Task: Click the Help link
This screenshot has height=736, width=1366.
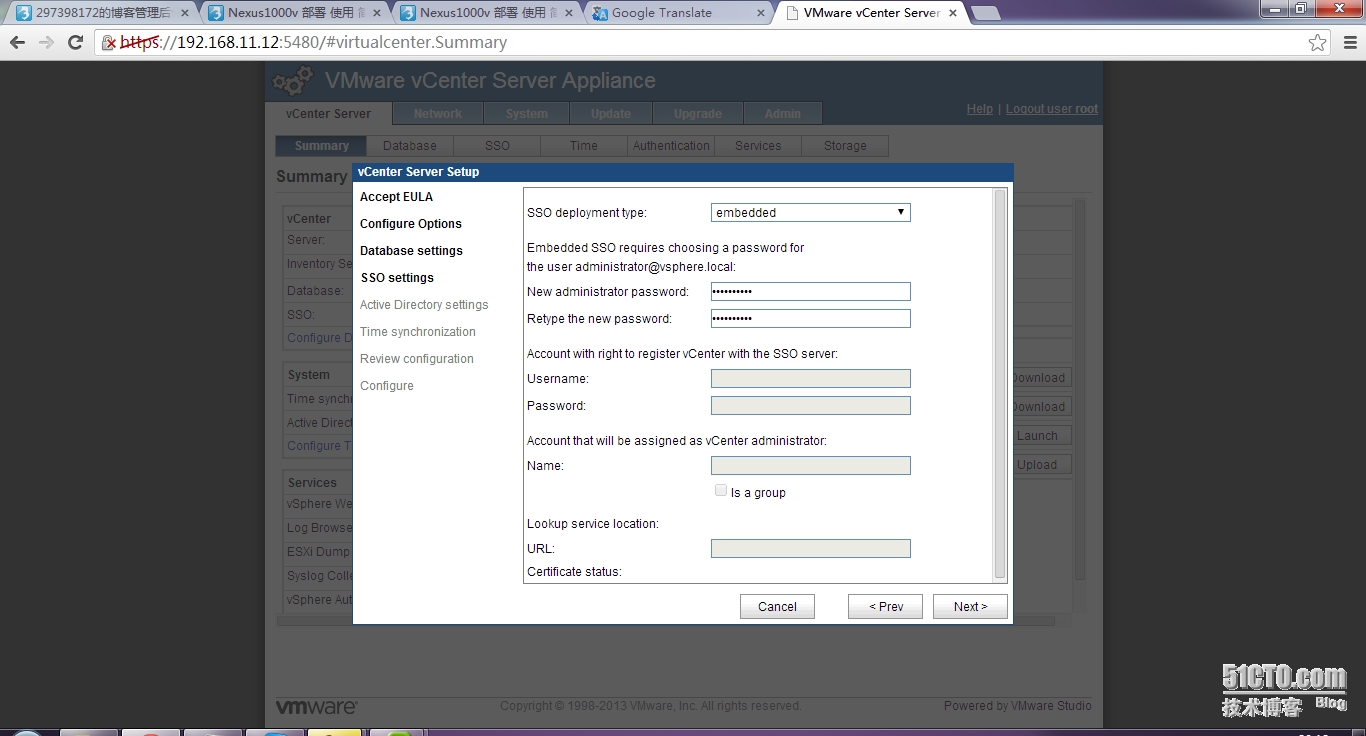Action: [980, 109]
